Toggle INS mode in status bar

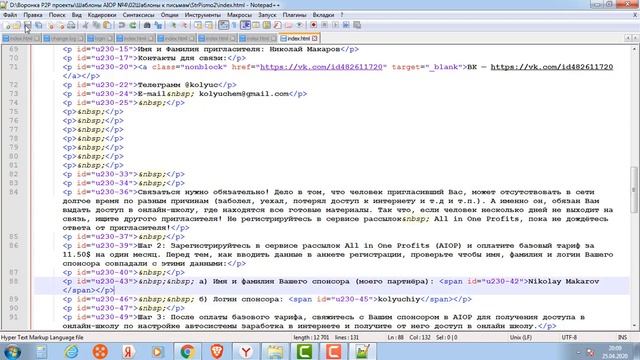point(622,338)
